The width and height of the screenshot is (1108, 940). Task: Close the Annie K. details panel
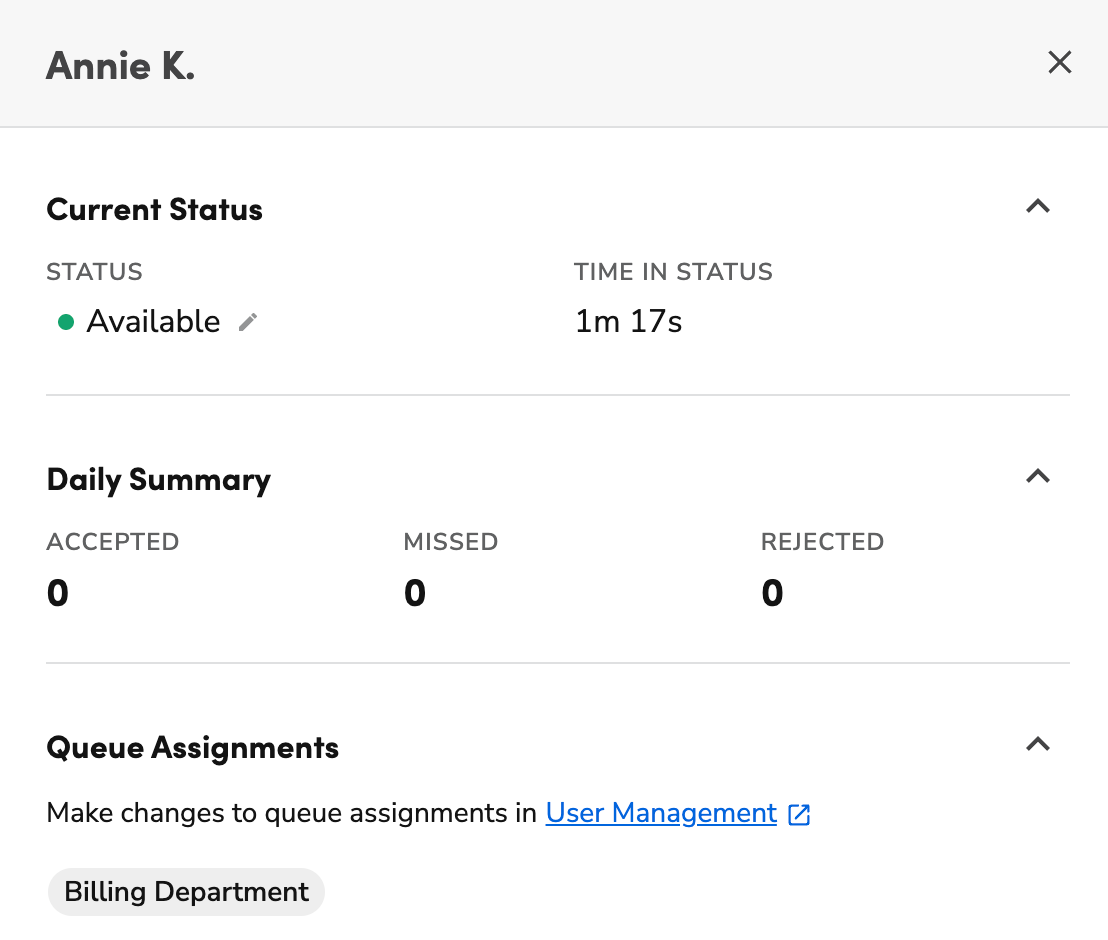(1059, 62)
